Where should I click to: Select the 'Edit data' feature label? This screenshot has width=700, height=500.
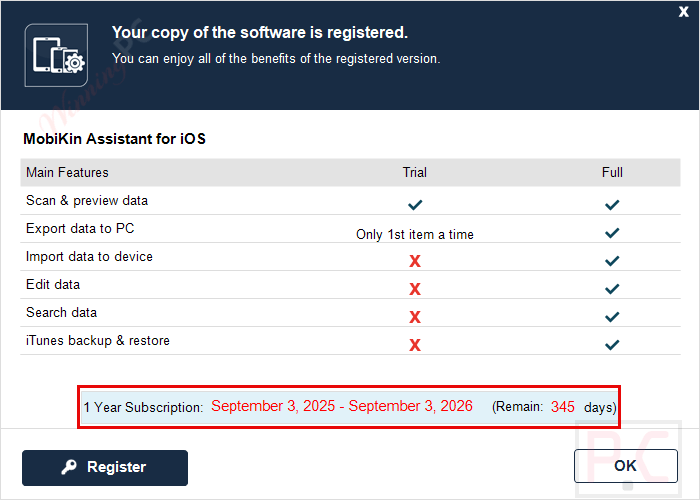(x=53, y=284)
